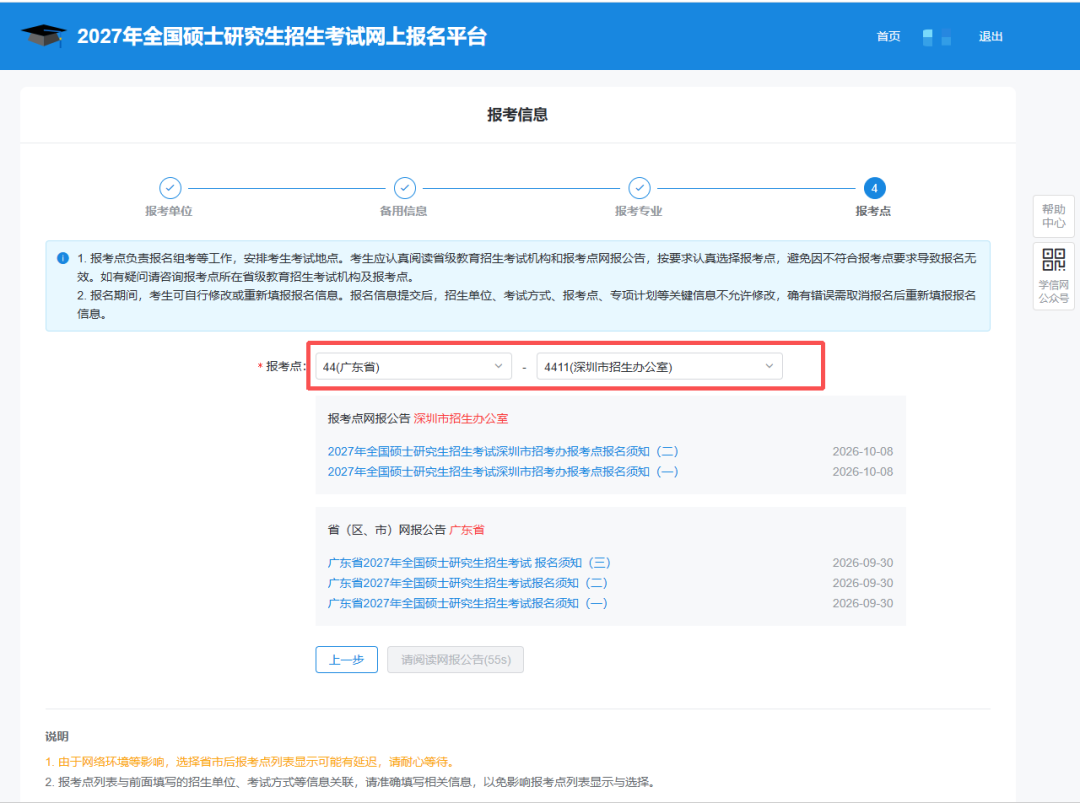1080x803 pixels.
Task: Open the 学信网公众号 QR code icon
Action: pos(1053,260)
